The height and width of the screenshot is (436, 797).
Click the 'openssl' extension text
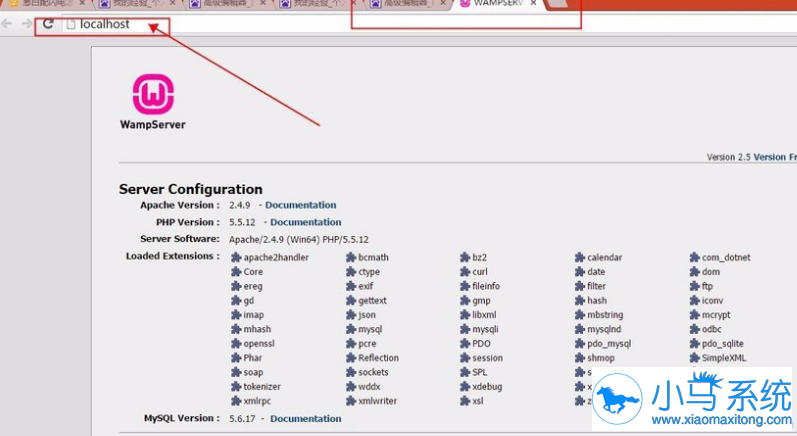coord(259,344)
